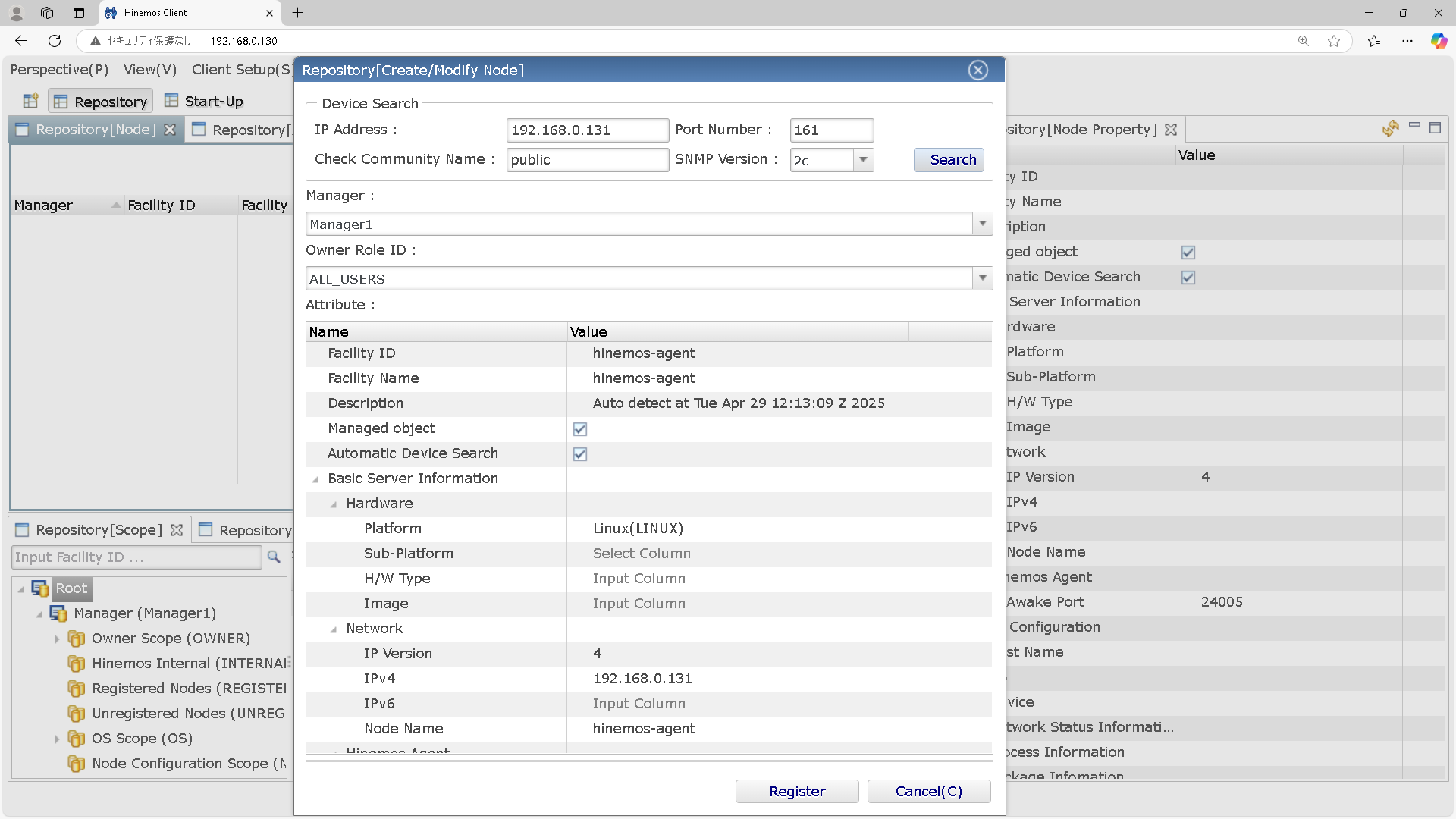Image resolution: width=1456 pixels, height=819 pixels.
Task: Click the Owner Scope folder icon
Action: tap(76, 639)
